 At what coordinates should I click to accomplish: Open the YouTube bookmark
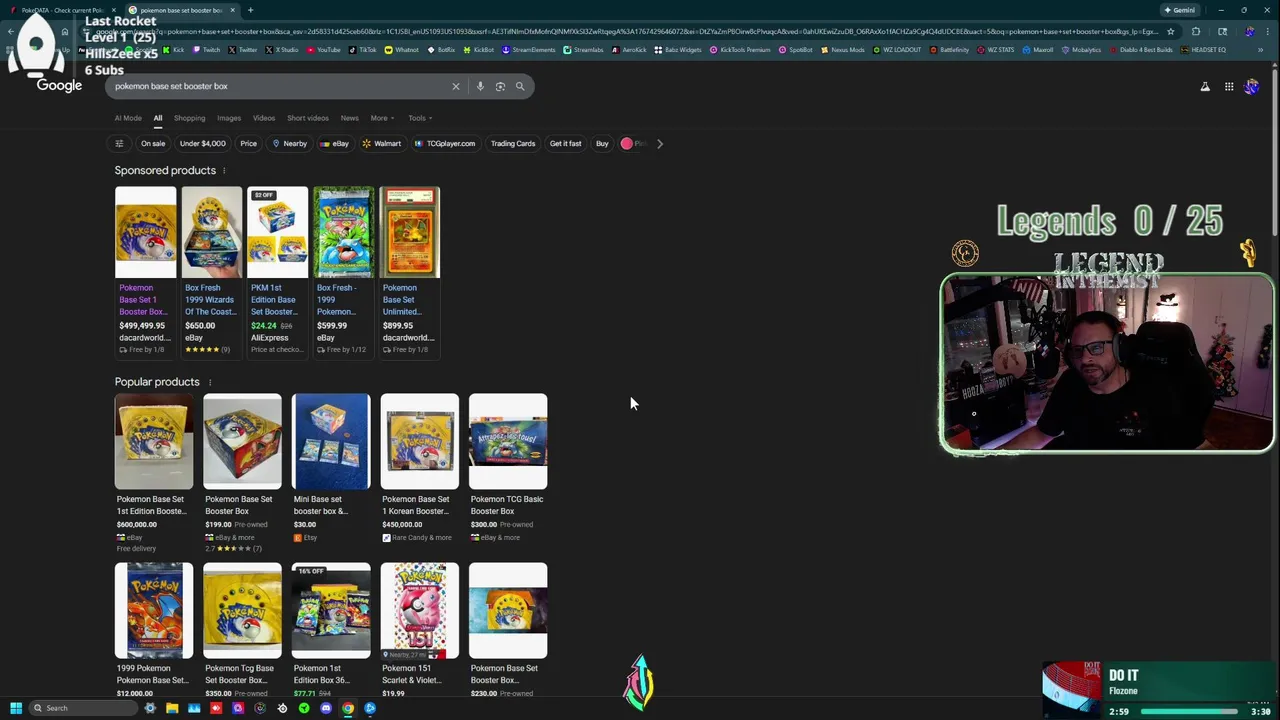click(324, 50)
